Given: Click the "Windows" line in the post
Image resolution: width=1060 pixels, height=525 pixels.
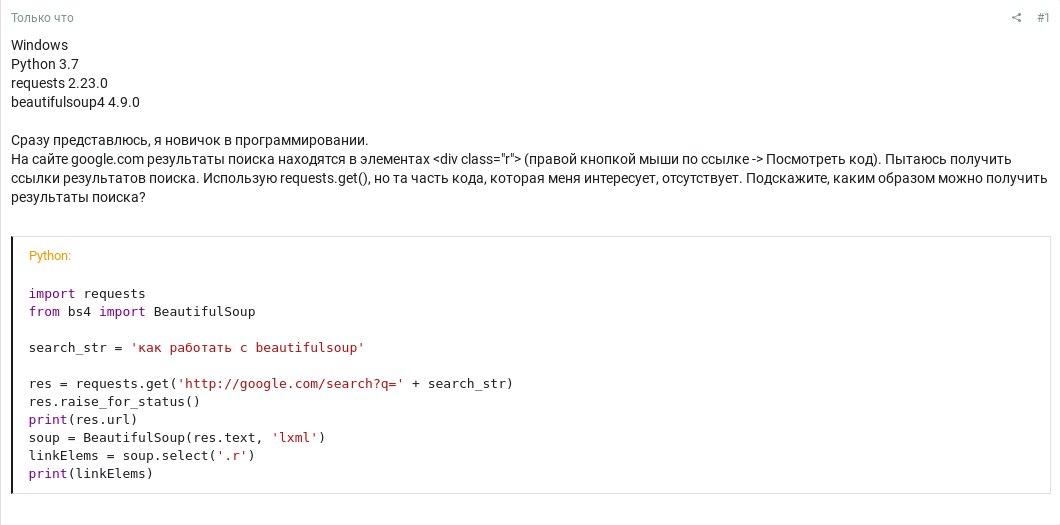Looking at the screenshot, I should pyautogui.click(x=39, y=45).
